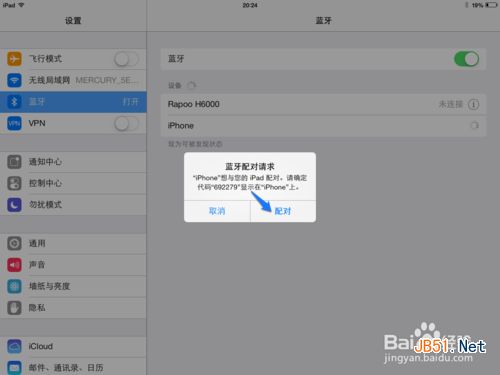Viewport: 500px width, 375px height.
Task: Open 邮件、通讯录、日历 settings
Action: 73,367
